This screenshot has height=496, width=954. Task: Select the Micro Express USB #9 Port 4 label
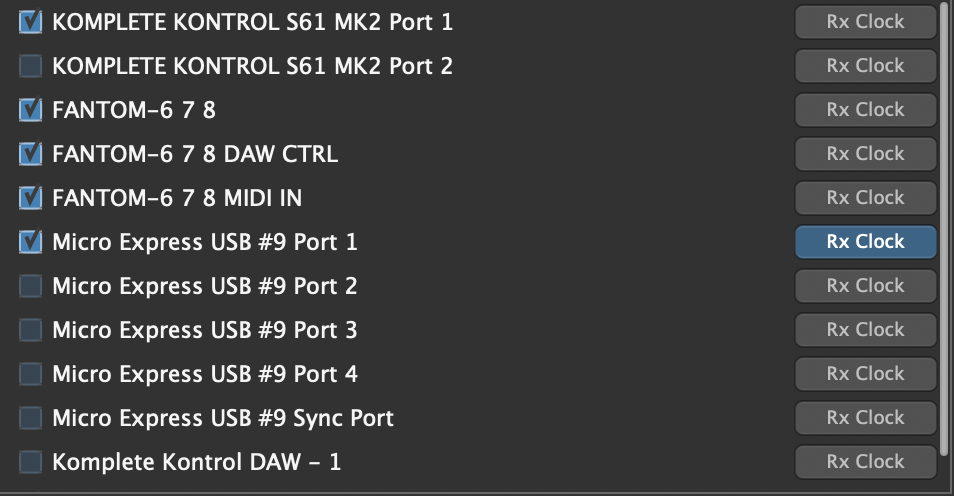[x=205, y=374]
